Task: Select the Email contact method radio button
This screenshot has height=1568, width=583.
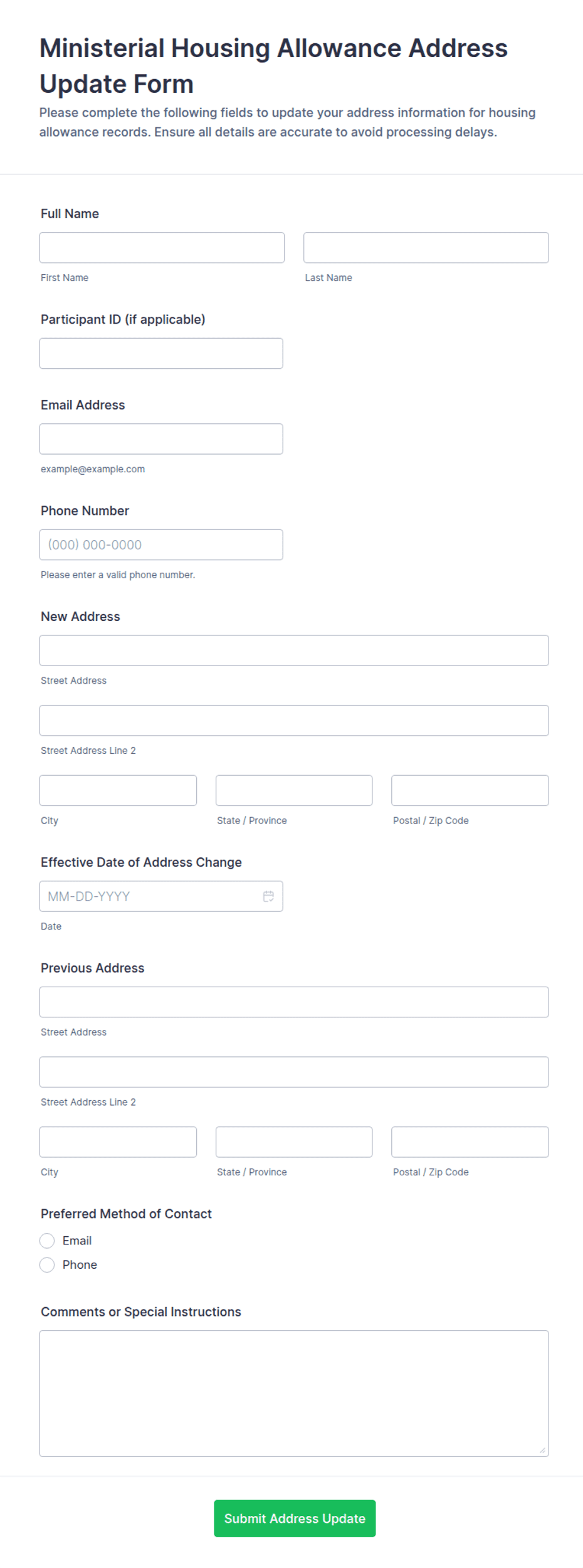Action: [47, 1241]
